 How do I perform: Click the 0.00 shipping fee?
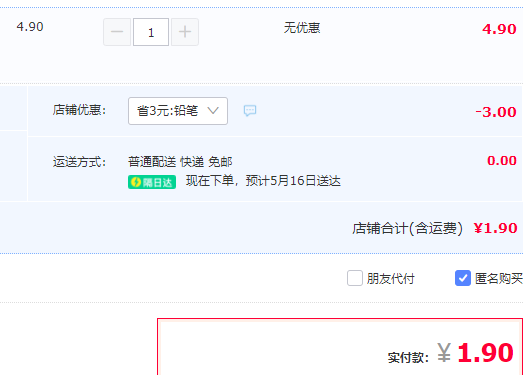502,161
